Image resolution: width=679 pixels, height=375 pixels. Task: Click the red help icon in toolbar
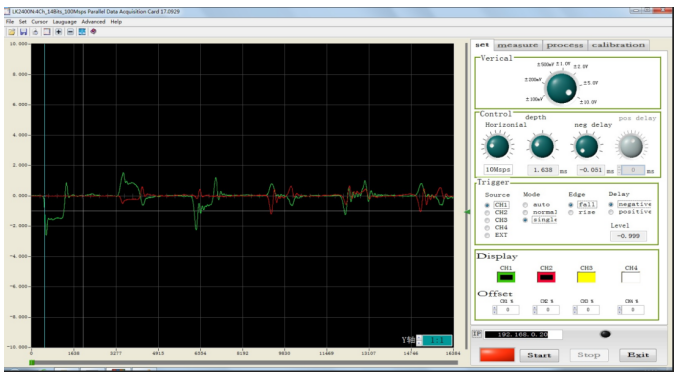(x=93, y=32)
